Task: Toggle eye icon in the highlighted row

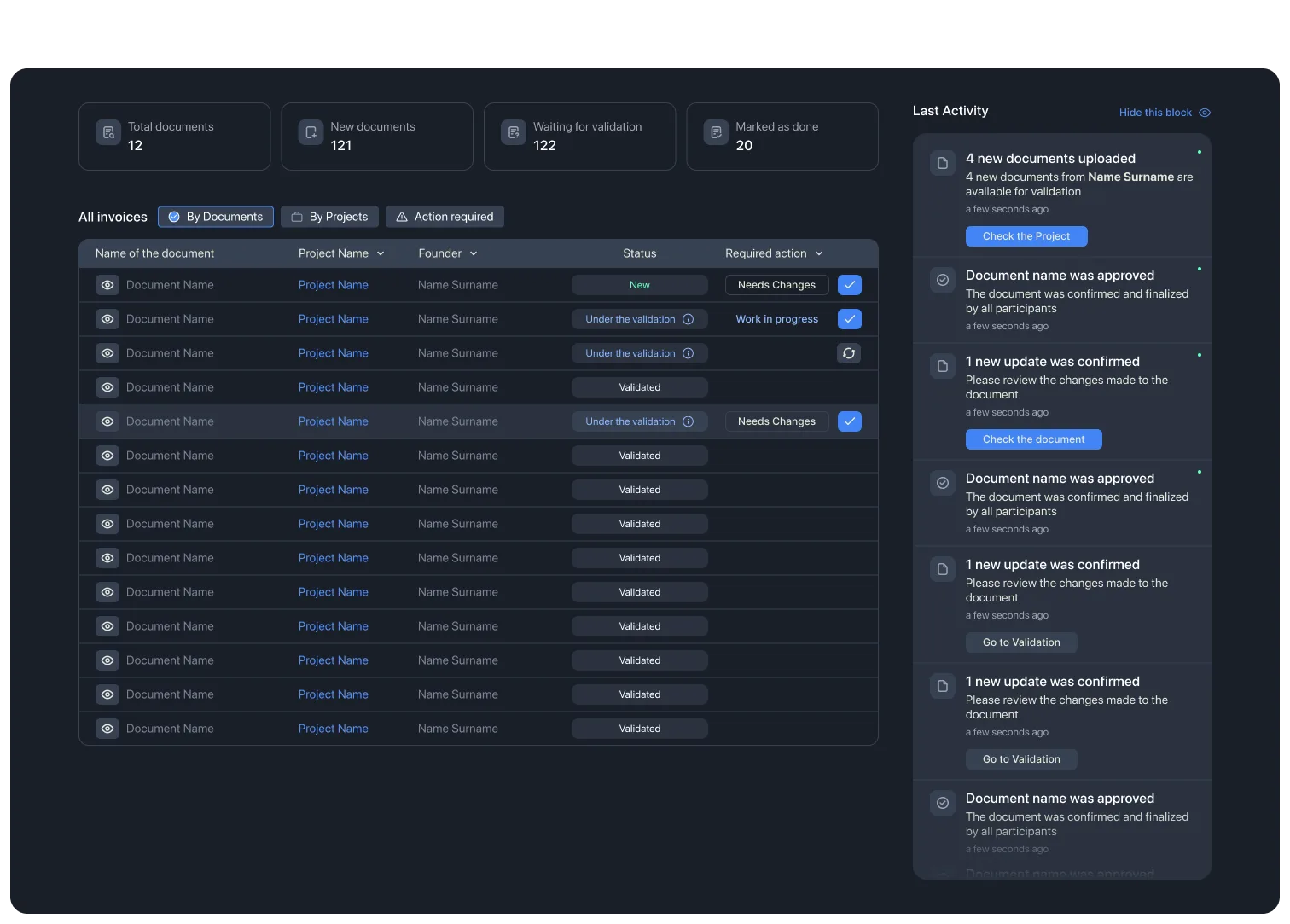Action: tap(107, 421)
